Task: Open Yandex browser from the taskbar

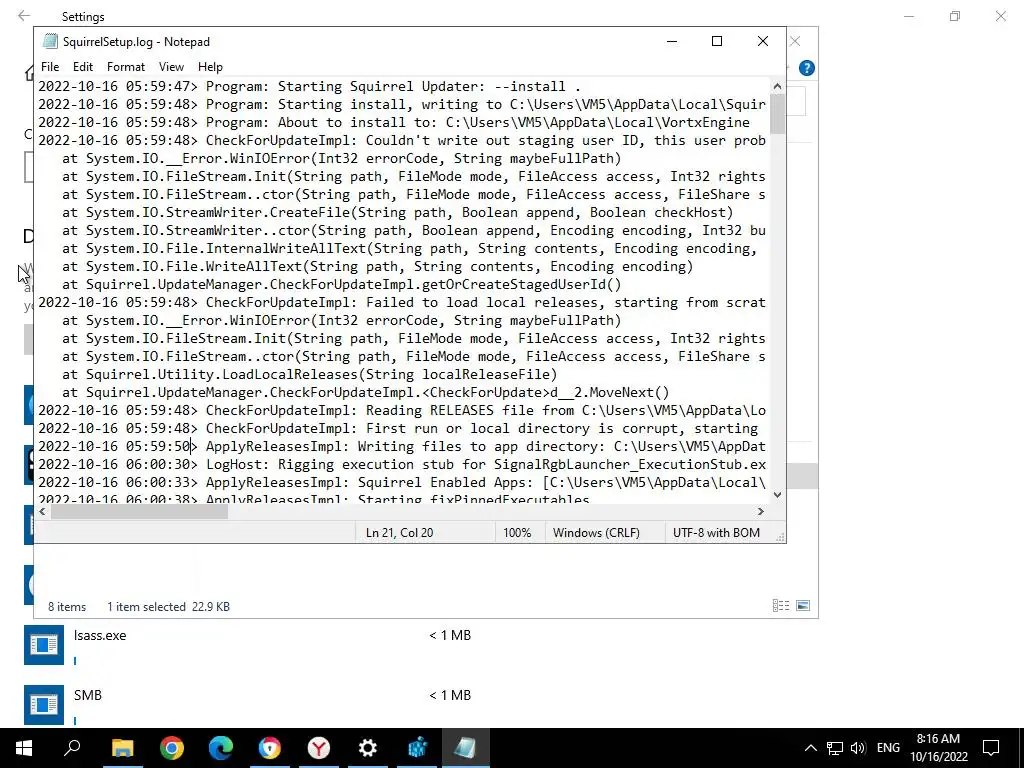Action: [319, 748]
